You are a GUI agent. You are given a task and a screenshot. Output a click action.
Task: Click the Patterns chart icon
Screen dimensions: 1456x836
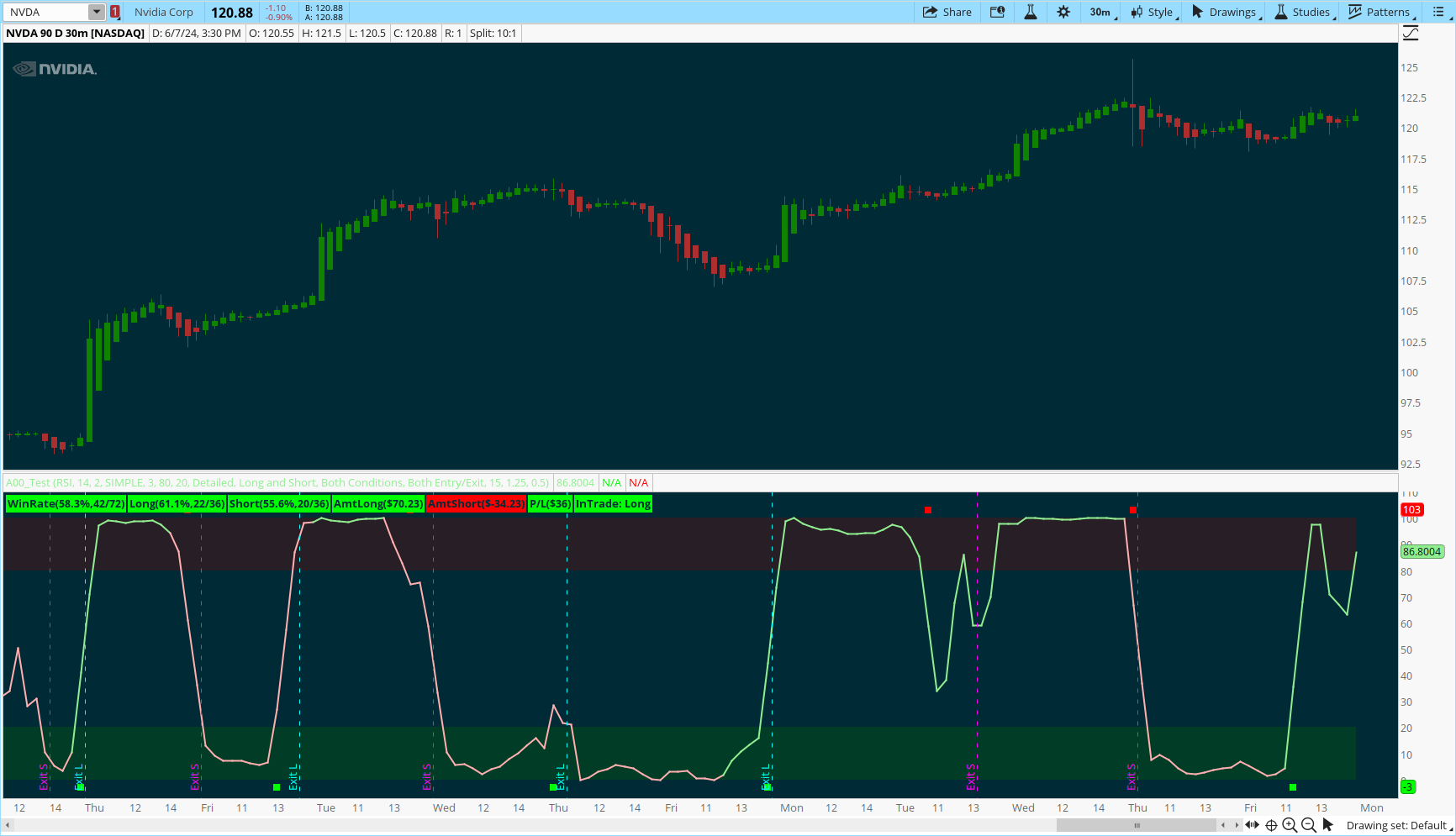tap(1355, 12)
